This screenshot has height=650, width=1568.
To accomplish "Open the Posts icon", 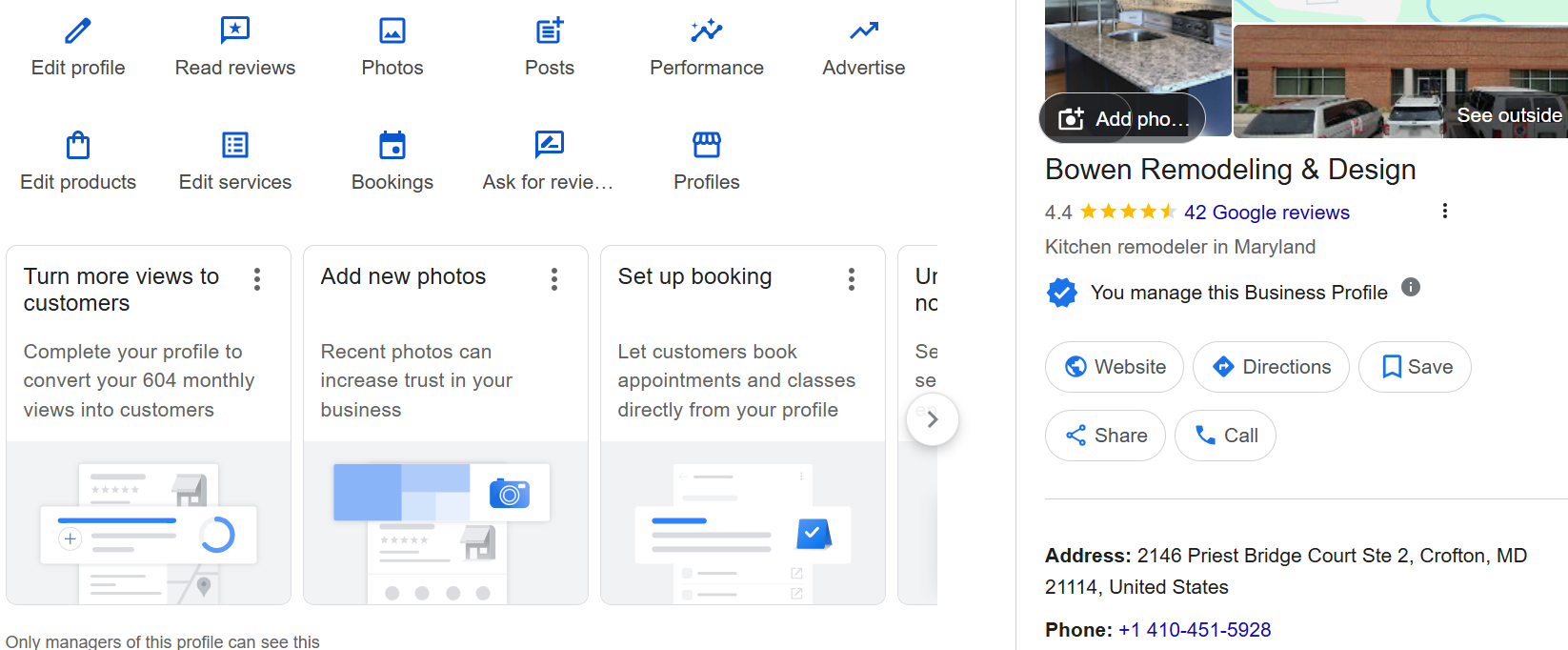I will [550, 30].
